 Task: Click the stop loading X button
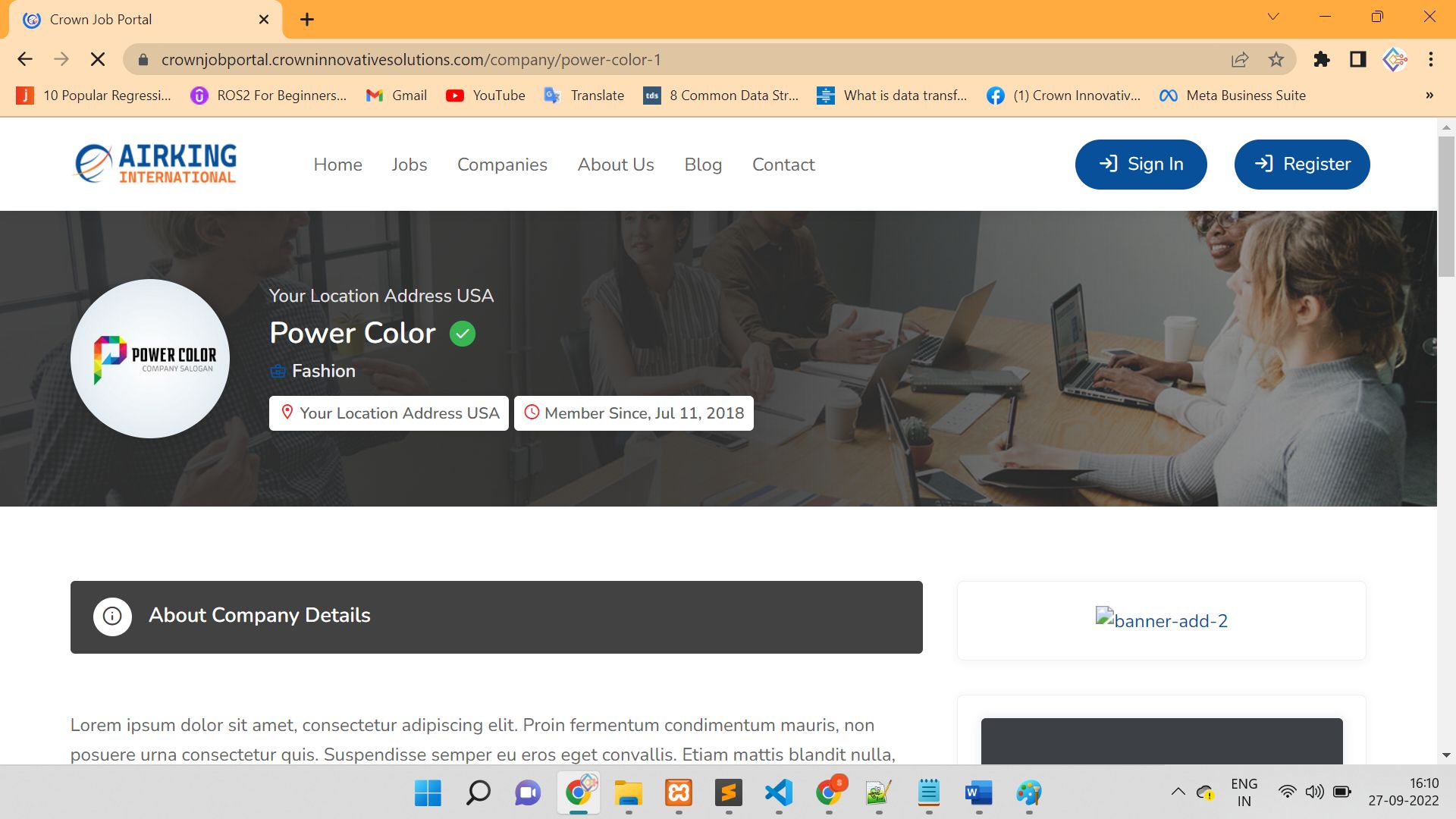click(98, 59)
